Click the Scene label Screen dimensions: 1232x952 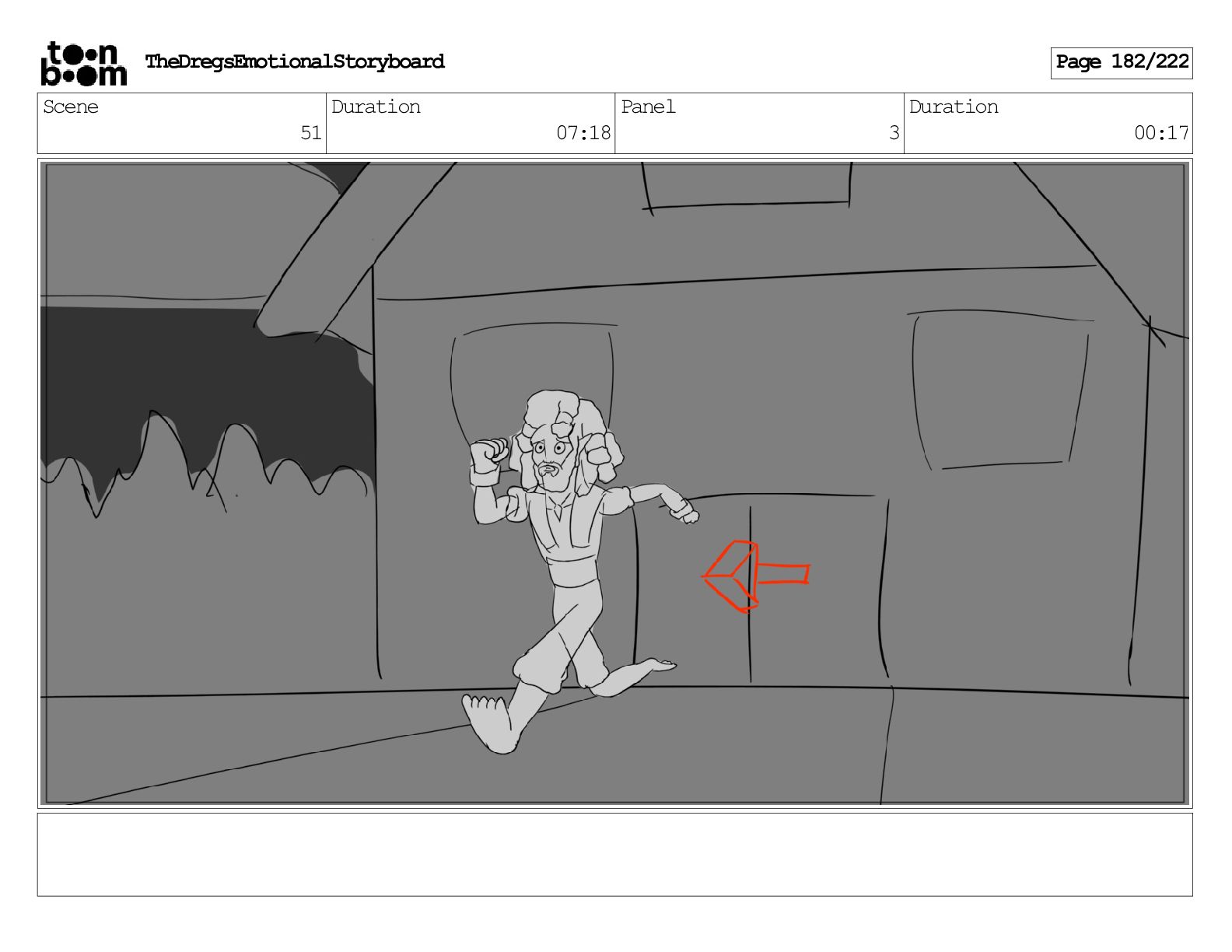pyautogui.click(x=71, y=107)
